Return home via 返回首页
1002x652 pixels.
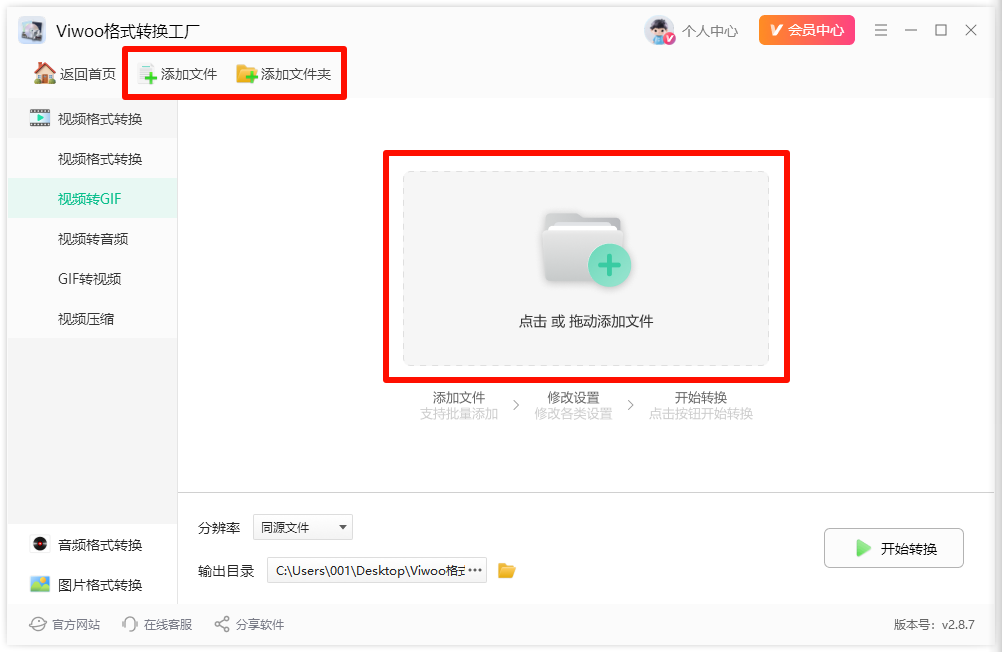tap(75, 74)
